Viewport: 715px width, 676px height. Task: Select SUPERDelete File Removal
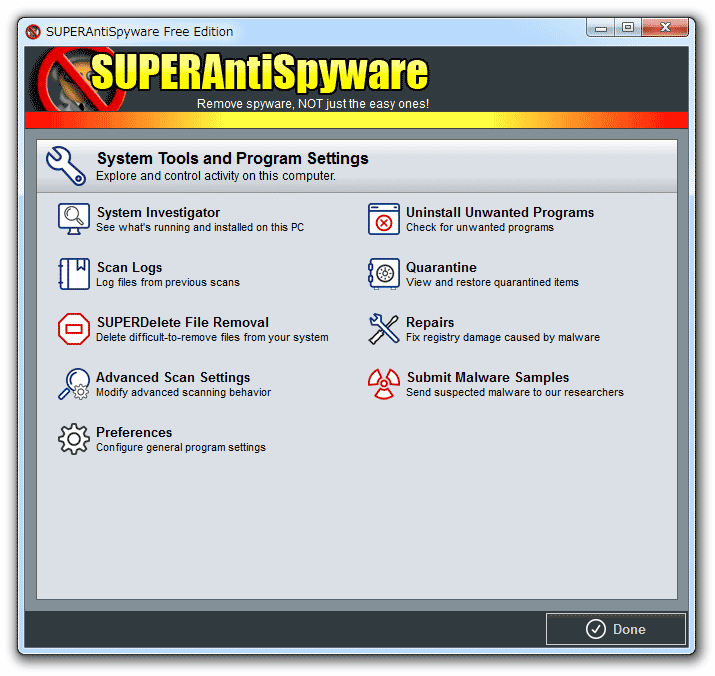pyautogui.click(x=182, y=322)
